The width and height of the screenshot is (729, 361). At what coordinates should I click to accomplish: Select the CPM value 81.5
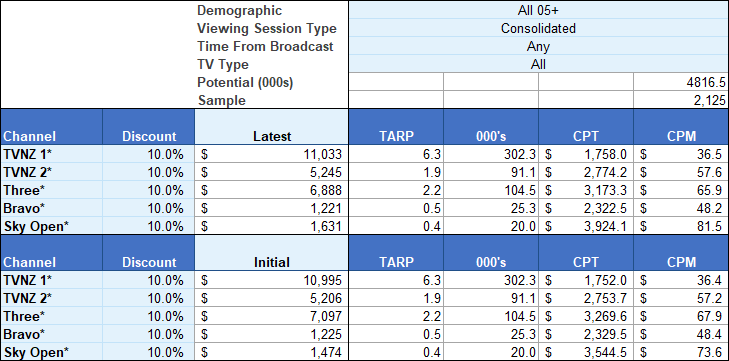[x=681, y=226]
